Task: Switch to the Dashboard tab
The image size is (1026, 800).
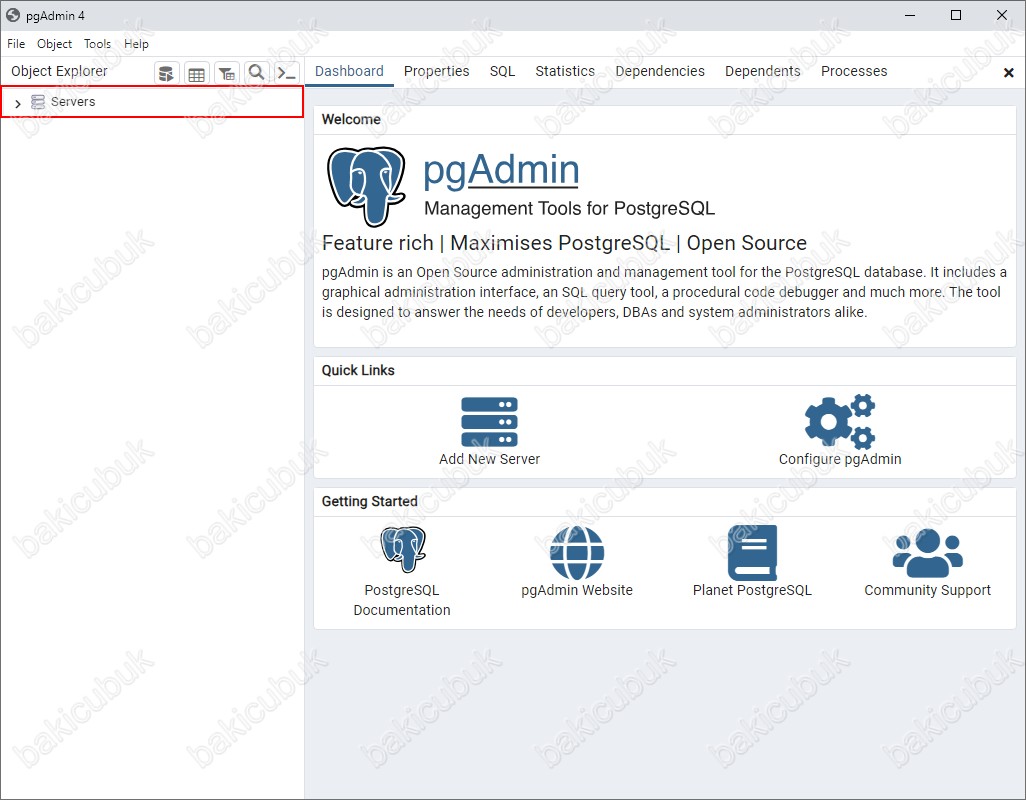Action: [x=349, y=71]
